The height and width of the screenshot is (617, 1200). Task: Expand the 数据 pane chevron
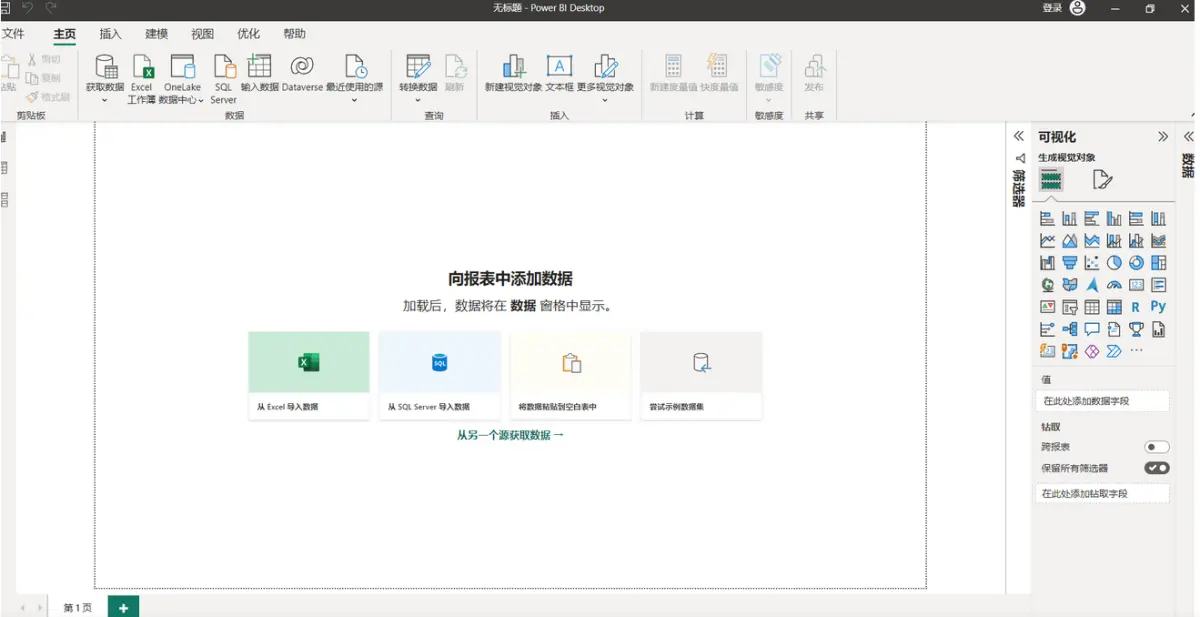pos(1189,137)
